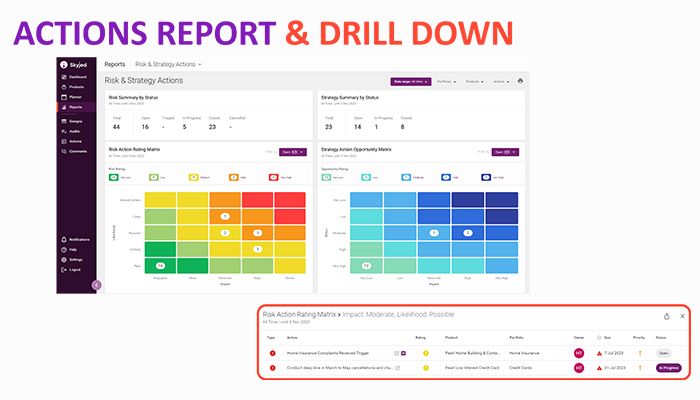The width and height of the screenshot is (700, 400).
Task: Collapse the sidebar with the purple arrow
Action: click(x=96, y=284)
